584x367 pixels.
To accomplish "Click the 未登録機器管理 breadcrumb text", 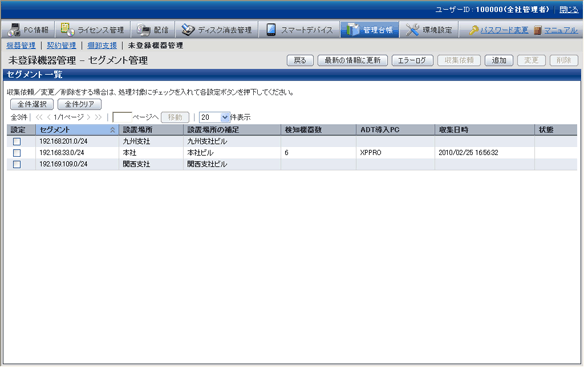I will 155,45.
